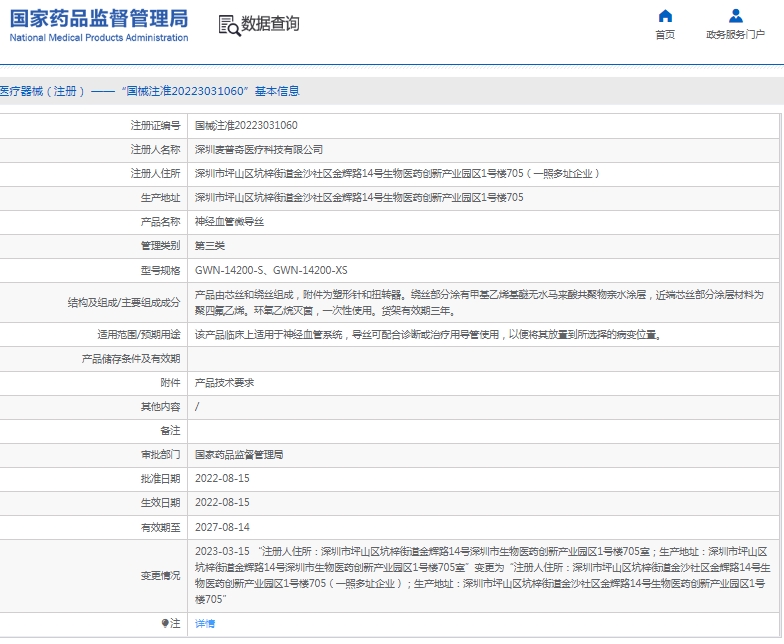Click the 型号规格 label cell
Viewport: 784px width, 644px height.
[x=160, y=270]
